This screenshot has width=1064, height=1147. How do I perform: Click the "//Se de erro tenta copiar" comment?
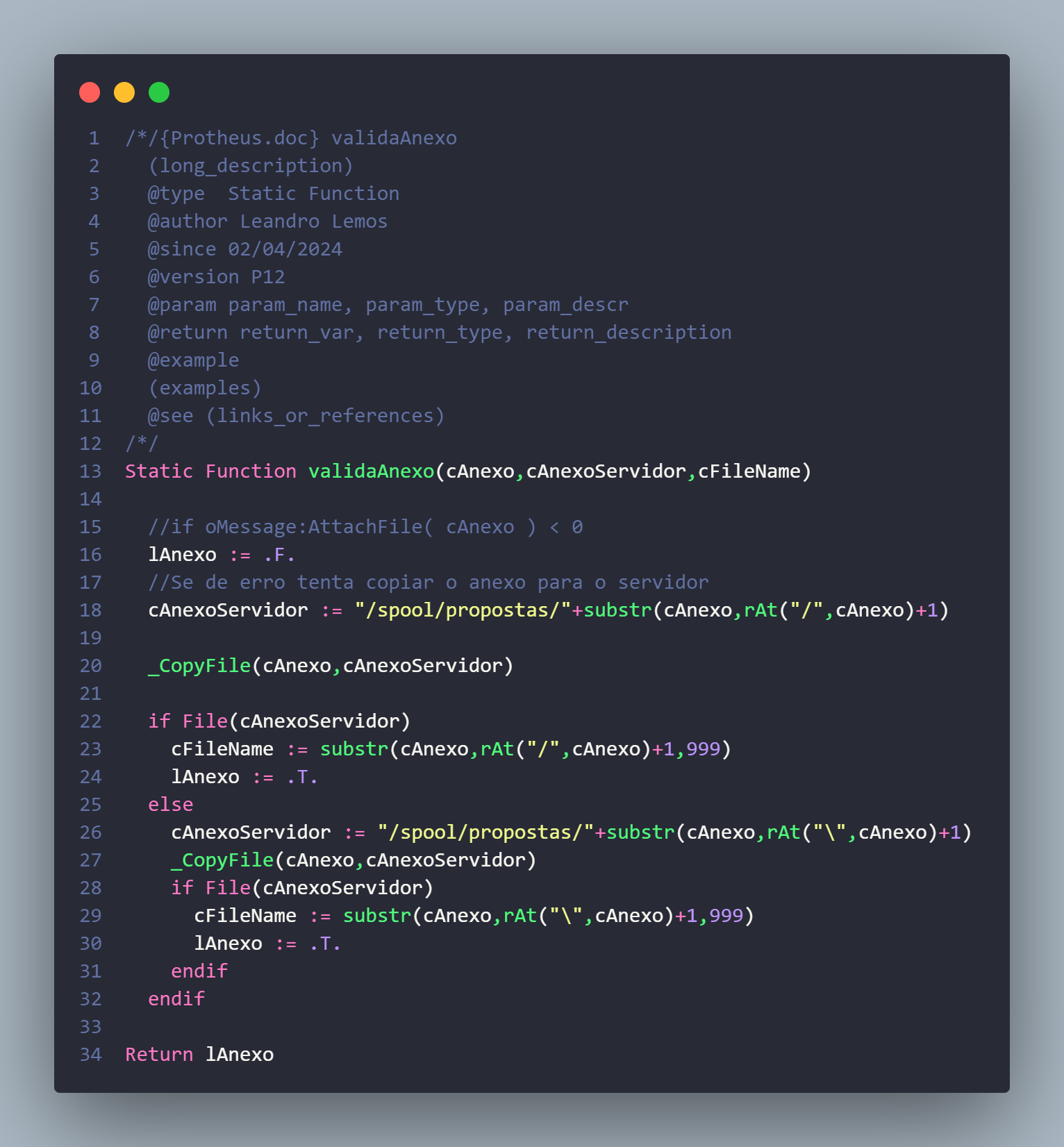429,583
